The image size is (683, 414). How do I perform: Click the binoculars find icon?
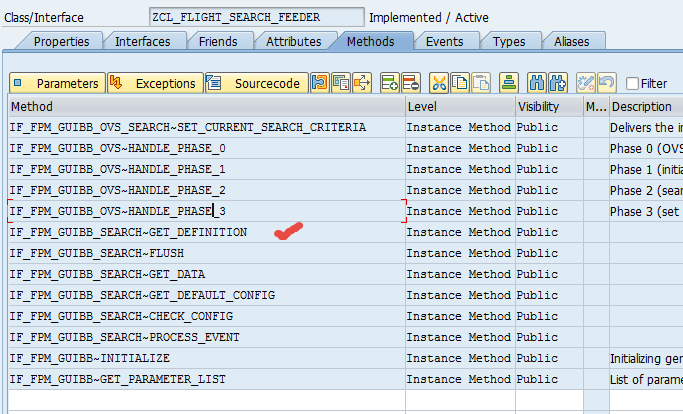pos(537,83)
